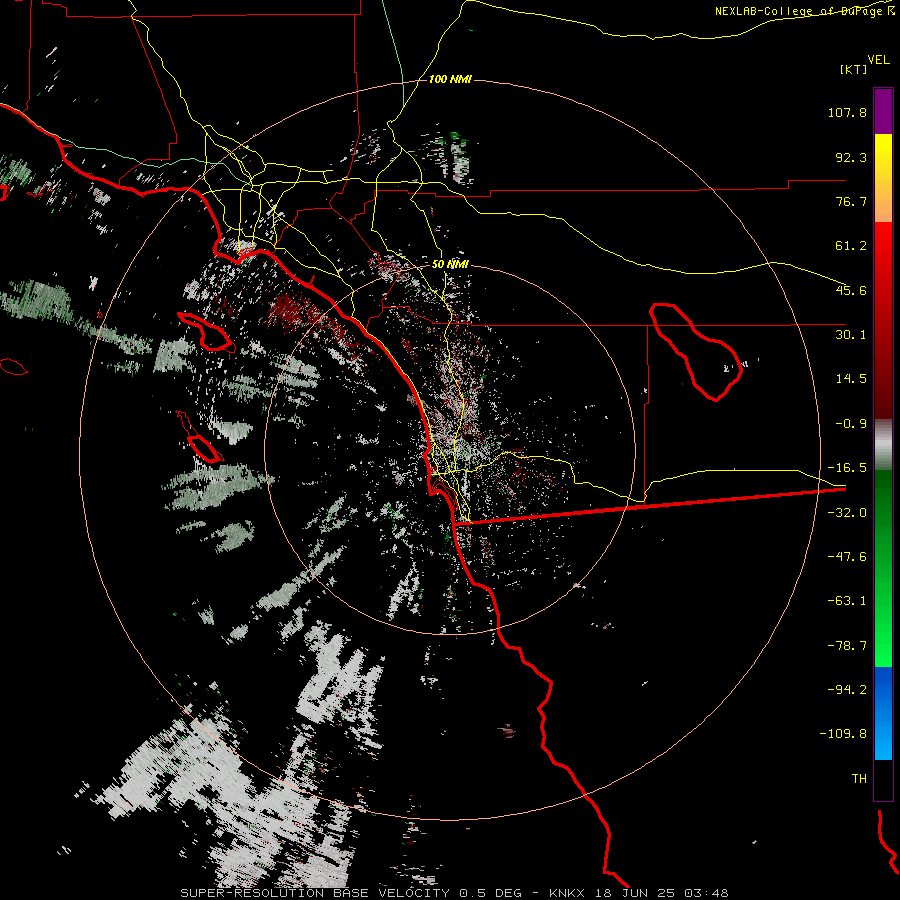The width and height of the screenshot is (900, 900).
Task: Select the -47.6 velocity scale value
Action: pos(847,557)
